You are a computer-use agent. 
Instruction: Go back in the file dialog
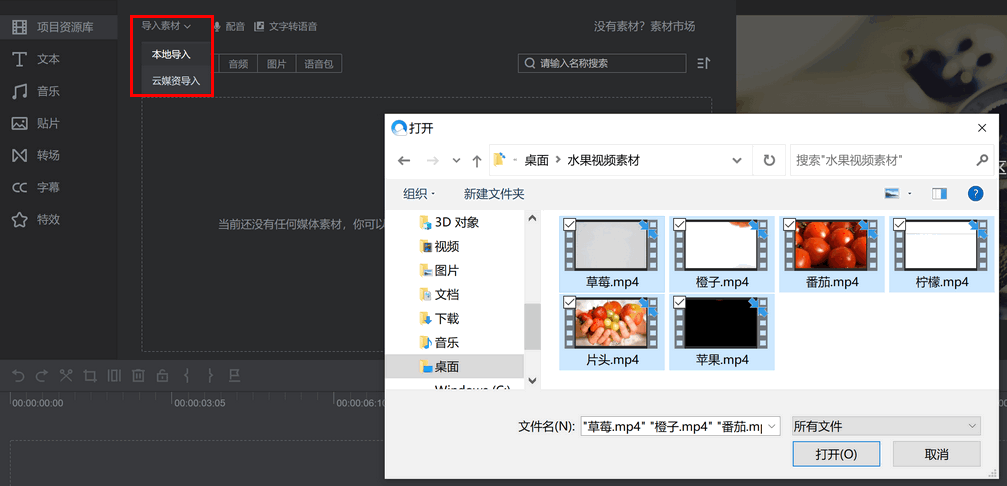click(x=404, y=161)
